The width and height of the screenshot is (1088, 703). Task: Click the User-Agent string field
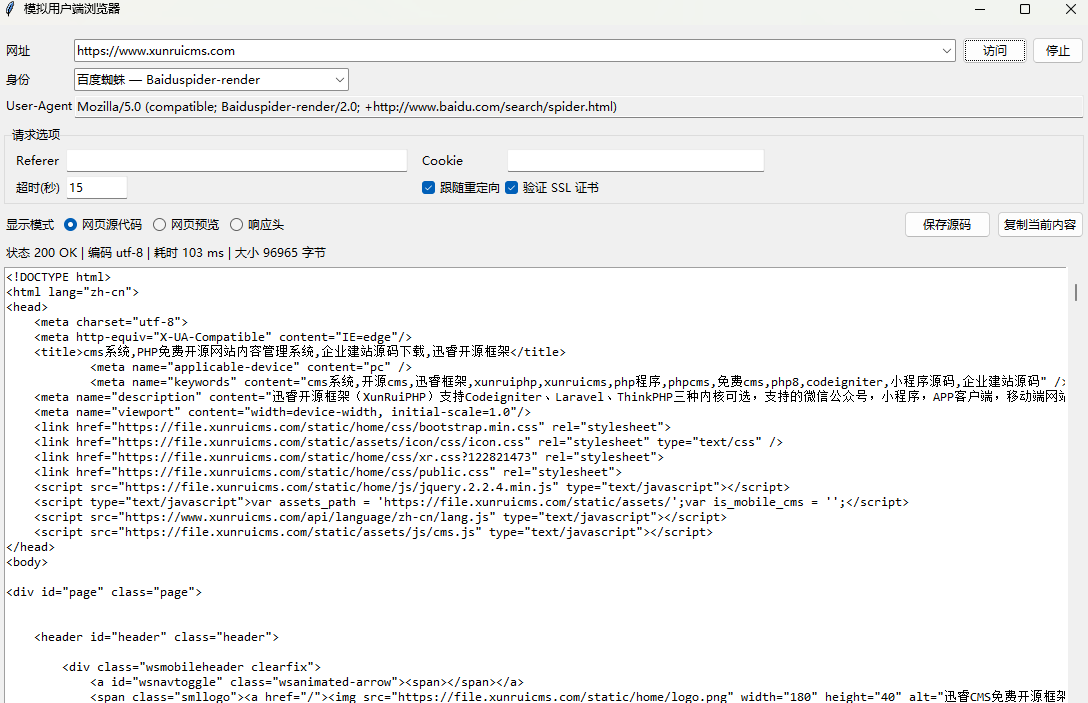[x=579, y=107]
